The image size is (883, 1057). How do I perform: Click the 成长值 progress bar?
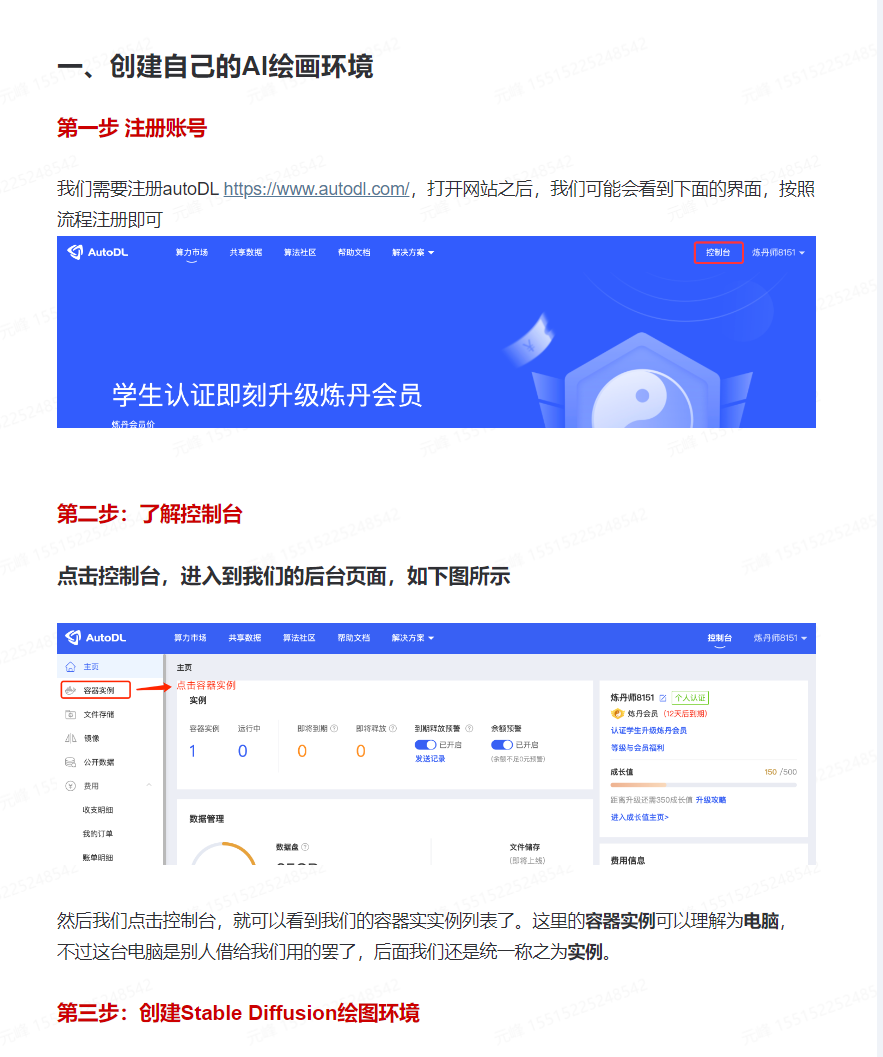tap(704, 785)
